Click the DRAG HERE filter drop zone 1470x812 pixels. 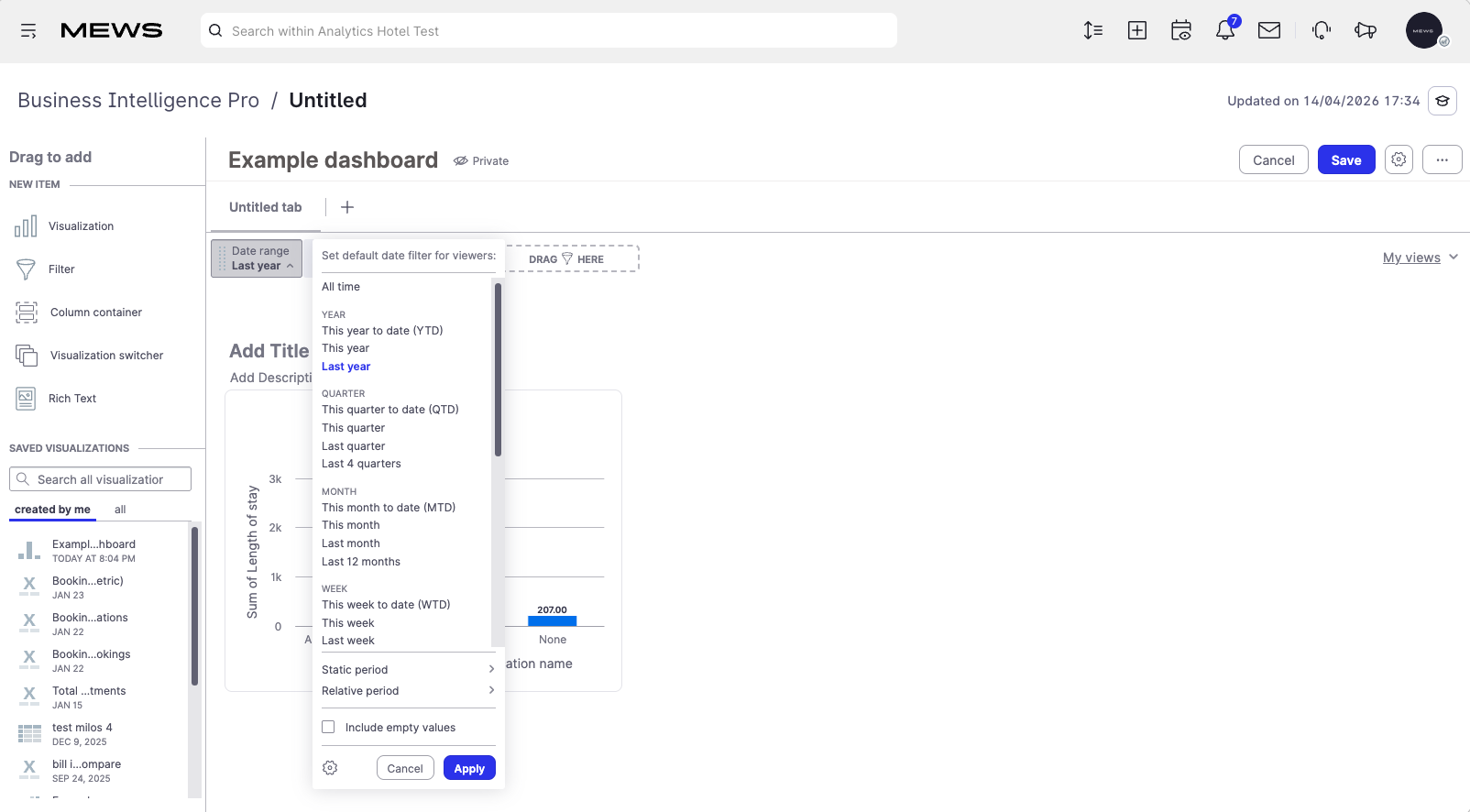point(572,258)
